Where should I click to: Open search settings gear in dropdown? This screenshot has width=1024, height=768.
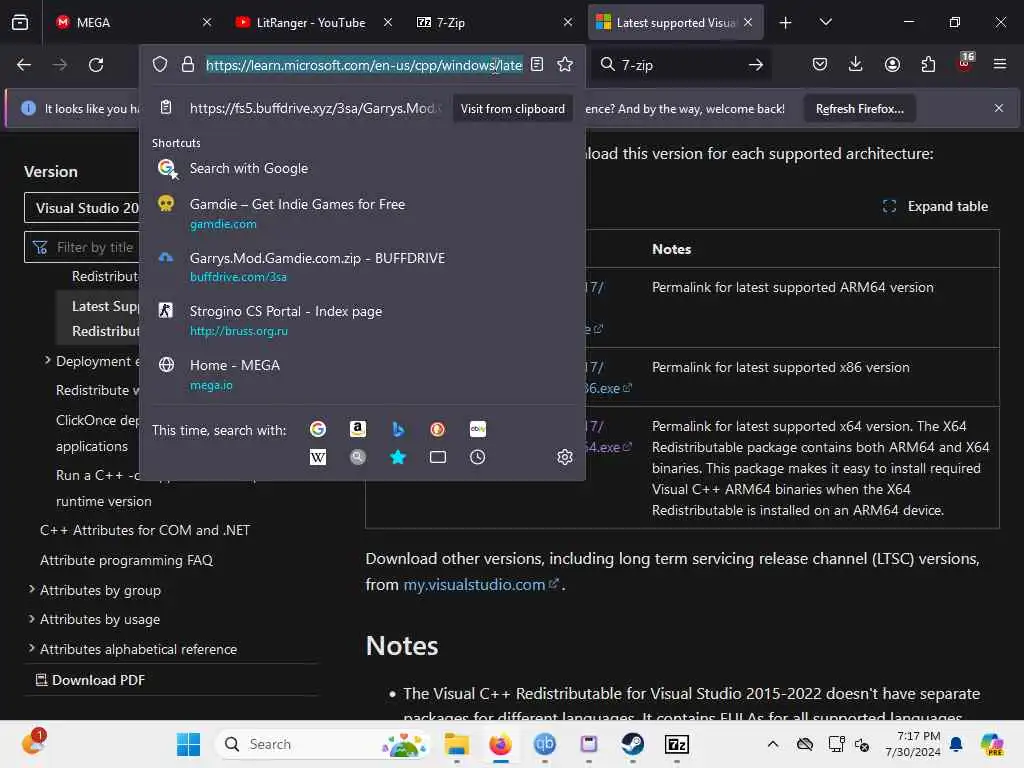(x=565, y=457)
